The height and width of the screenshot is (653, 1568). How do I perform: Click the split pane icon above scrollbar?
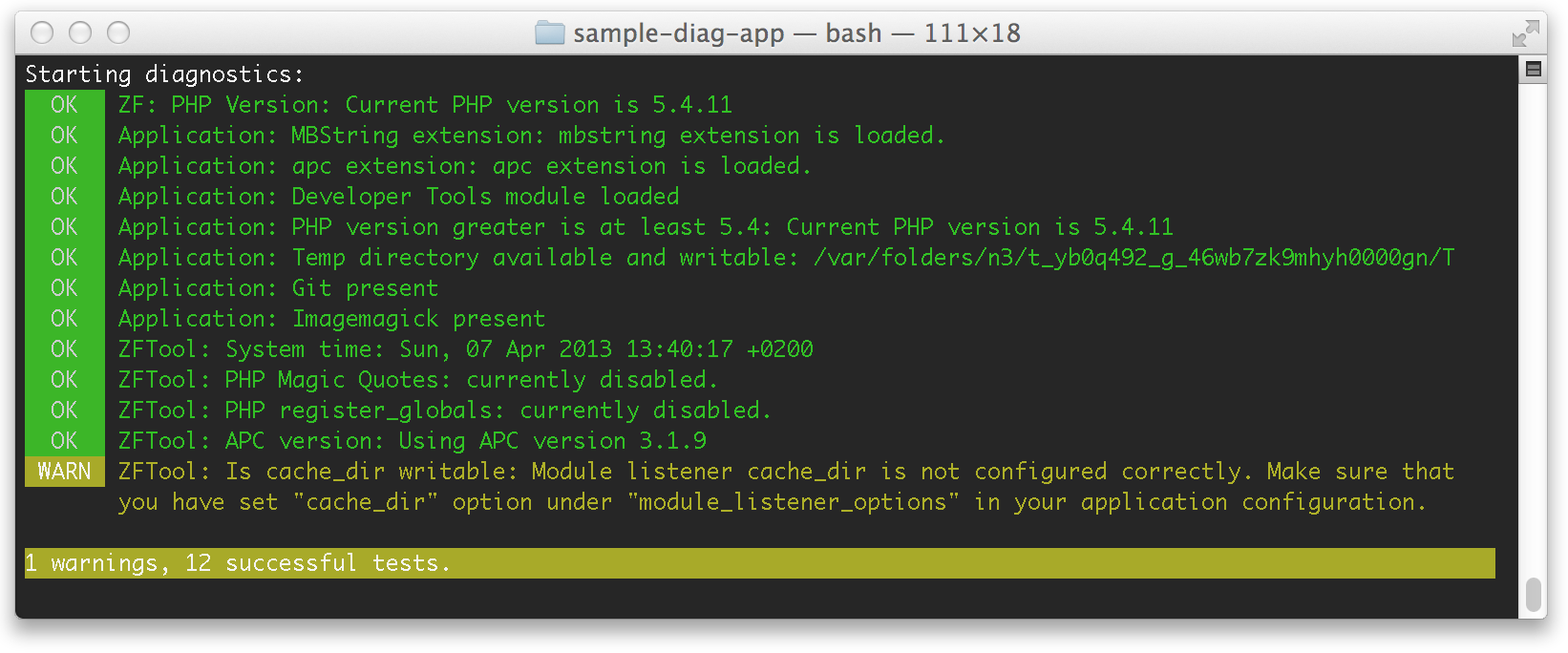[1534, 69]
